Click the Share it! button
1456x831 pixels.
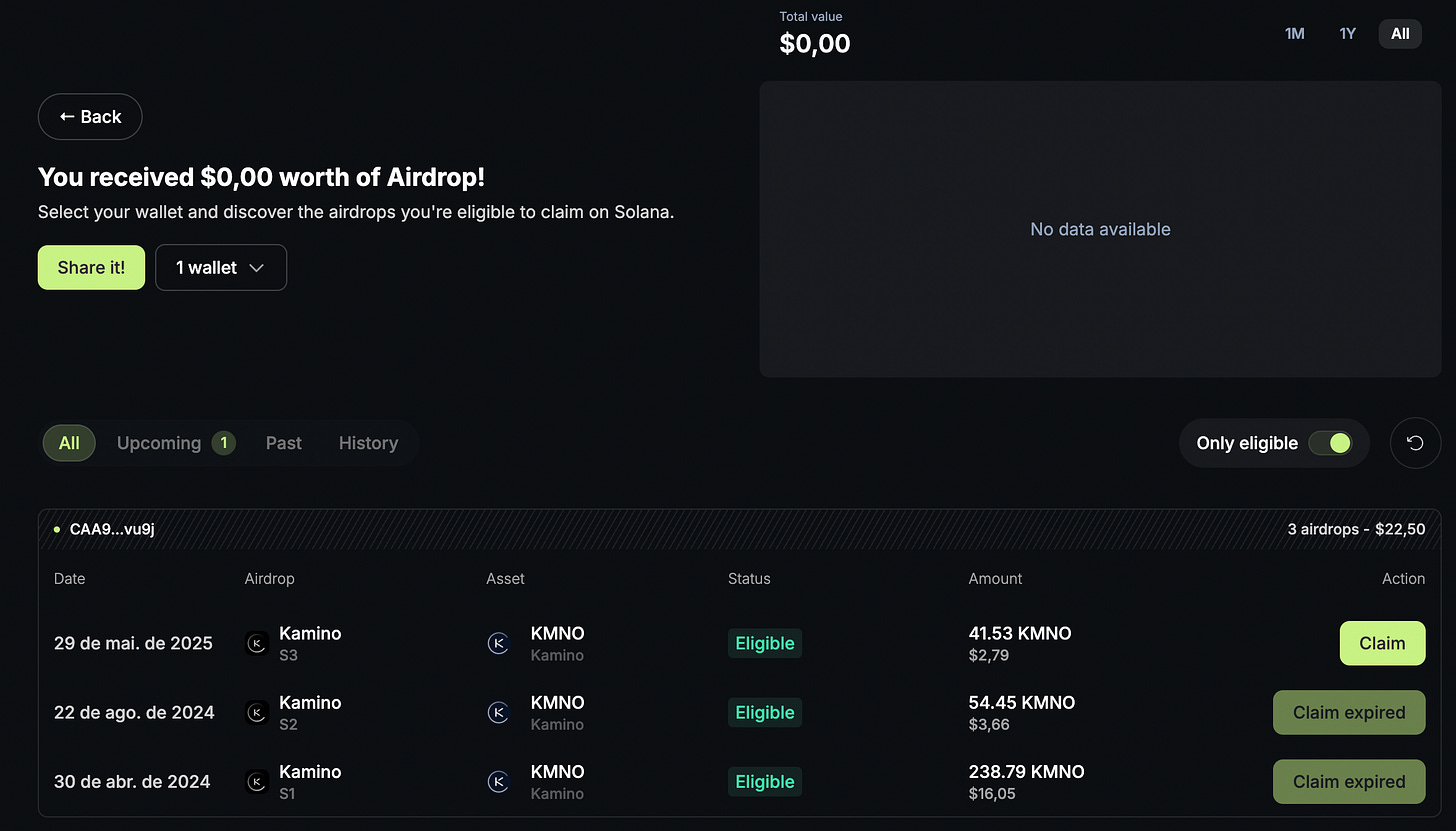tap(91, 267)
